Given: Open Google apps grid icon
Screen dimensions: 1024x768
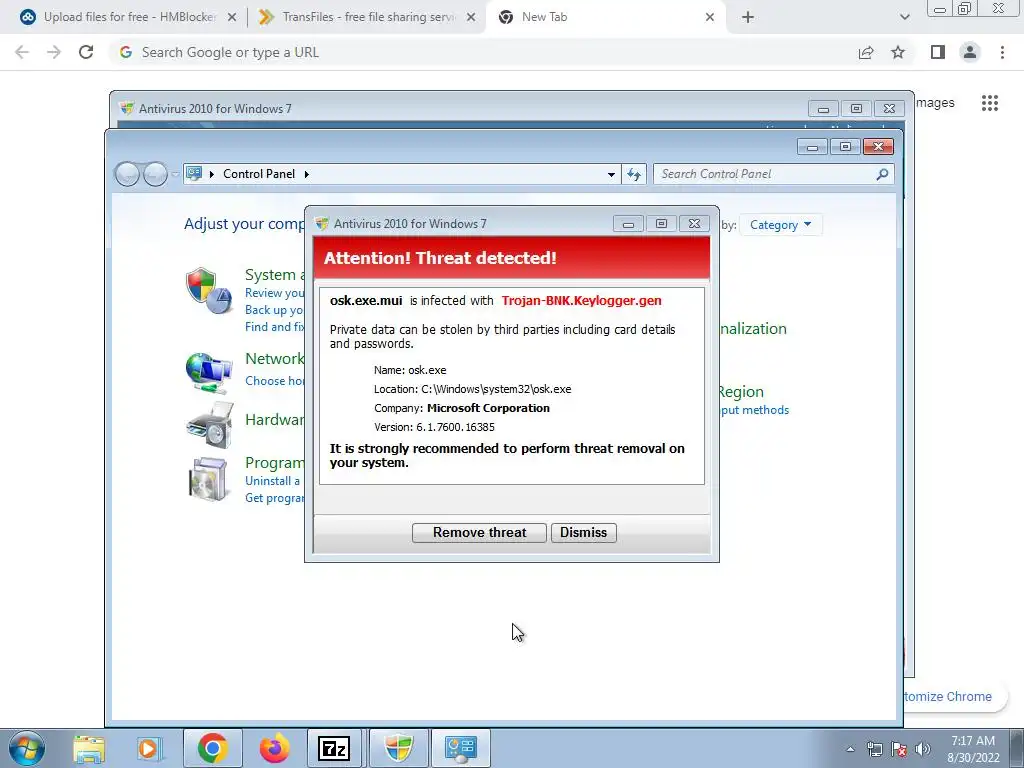Looking at the screenshot, I should pyautogui.click(x=990, y=103).
